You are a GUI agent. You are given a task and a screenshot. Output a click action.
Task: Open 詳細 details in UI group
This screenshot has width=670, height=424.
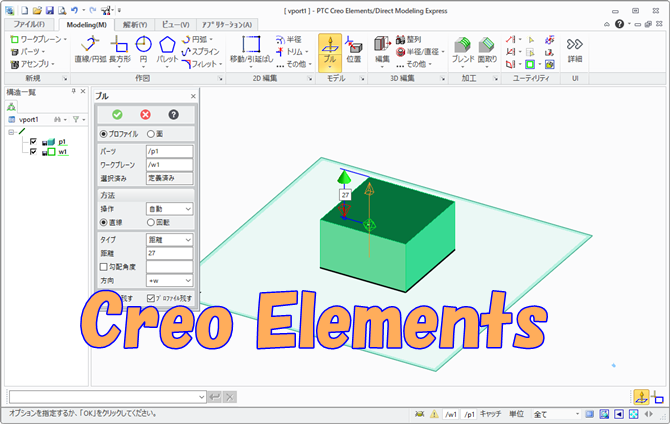(575, 50)
